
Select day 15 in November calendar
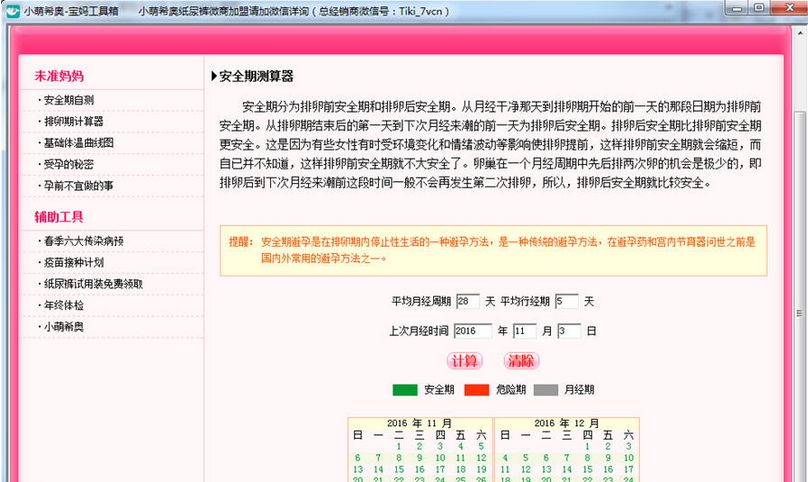tap(399, 470)
